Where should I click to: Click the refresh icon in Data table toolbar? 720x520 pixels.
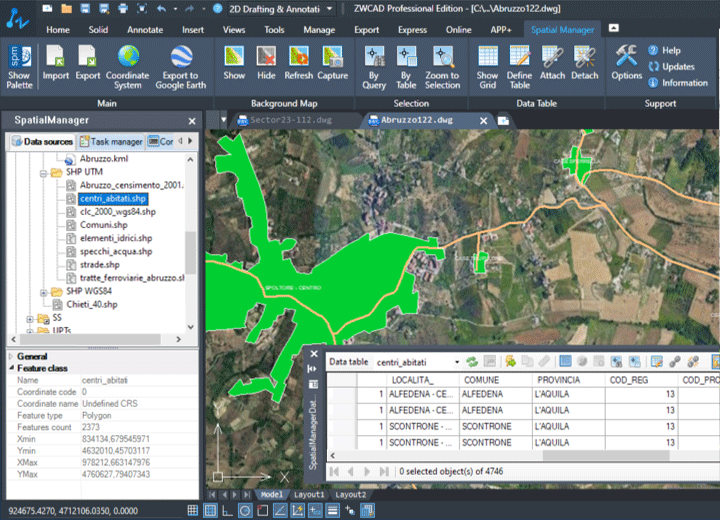click(x=472, y=362)
